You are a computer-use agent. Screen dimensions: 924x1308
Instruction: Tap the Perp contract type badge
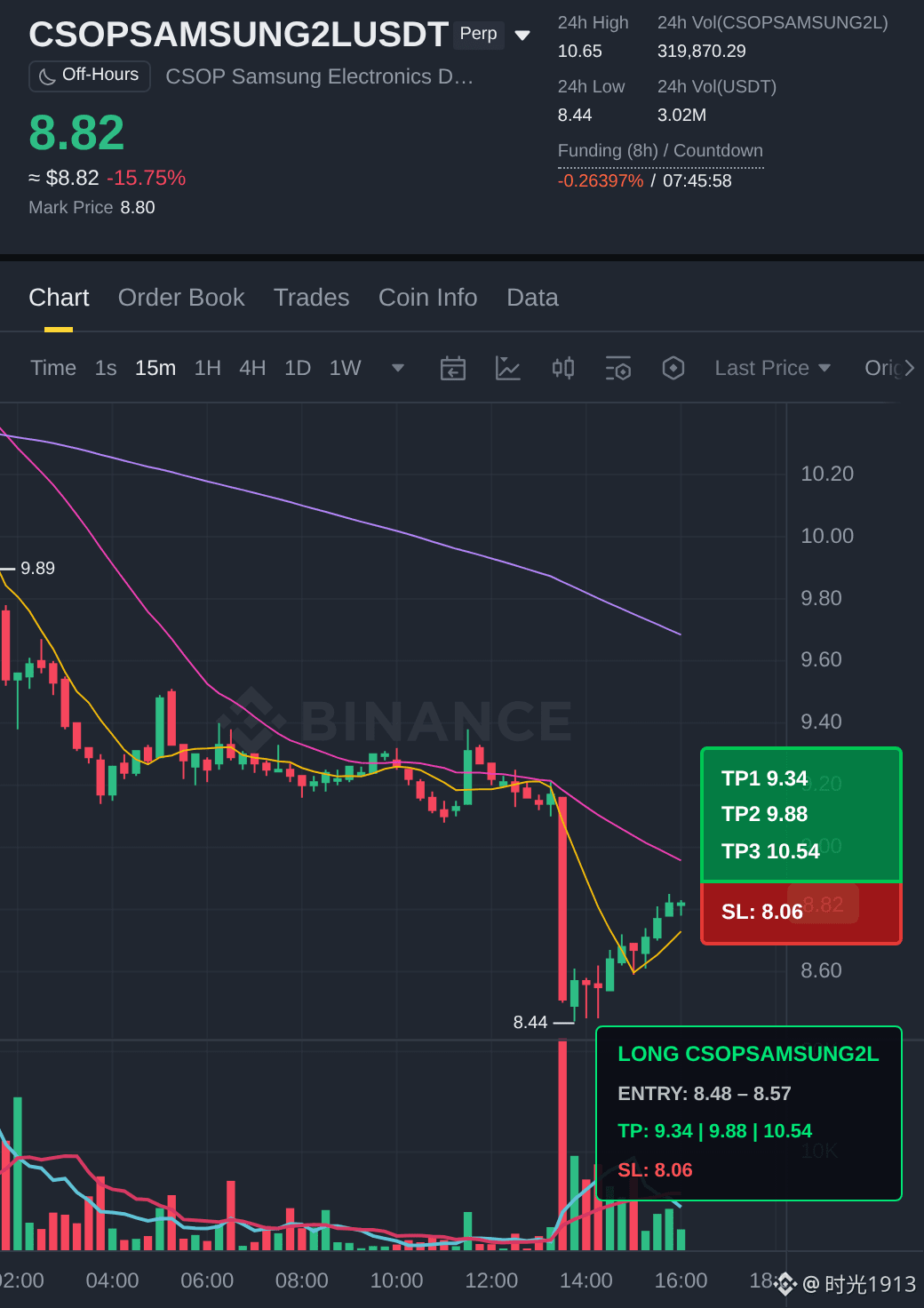[479, 34]
